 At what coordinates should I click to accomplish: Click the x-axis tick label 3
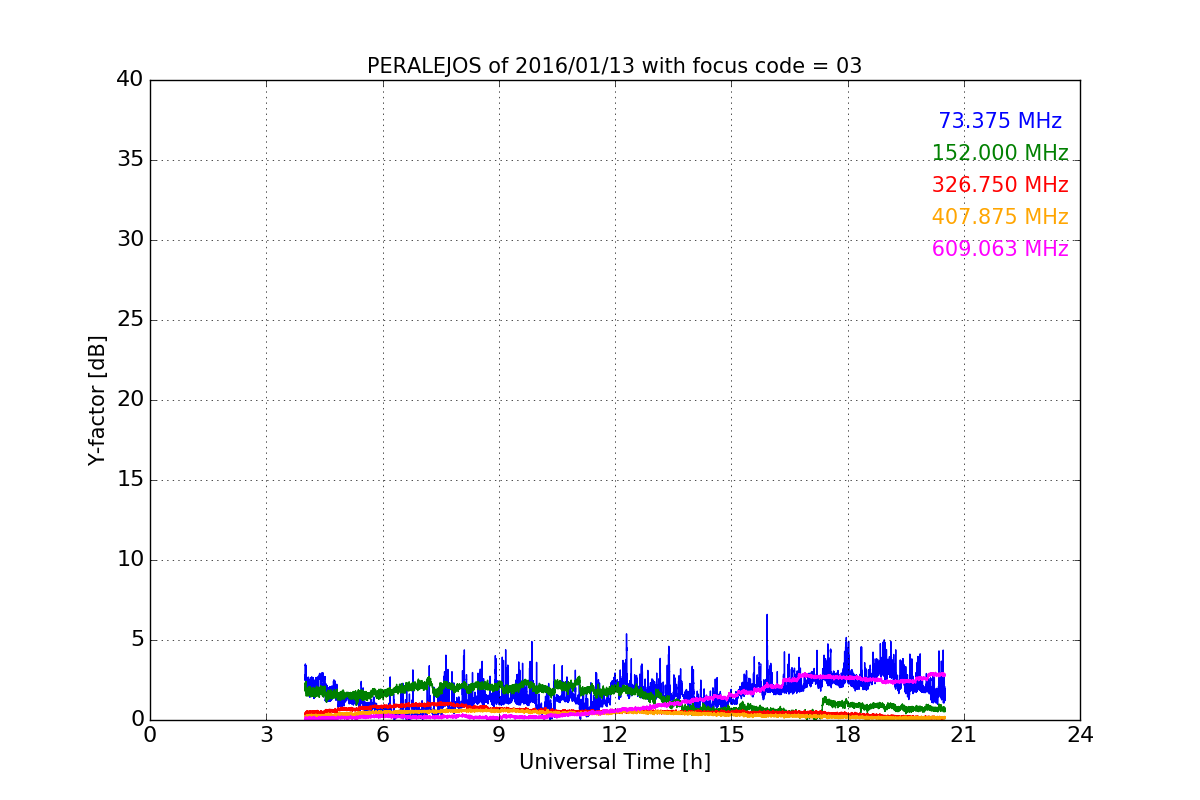pos(266,735)
